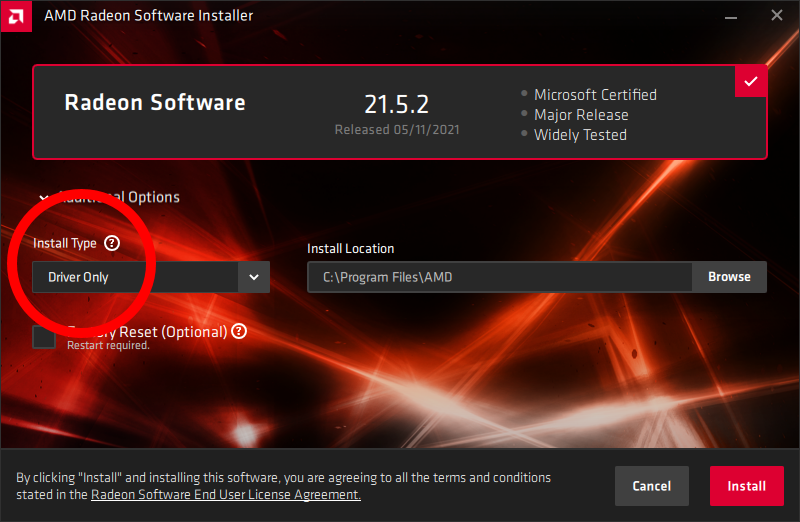Click the Factory Reset help question icon

pyautogui.click(x=239, y=331)
